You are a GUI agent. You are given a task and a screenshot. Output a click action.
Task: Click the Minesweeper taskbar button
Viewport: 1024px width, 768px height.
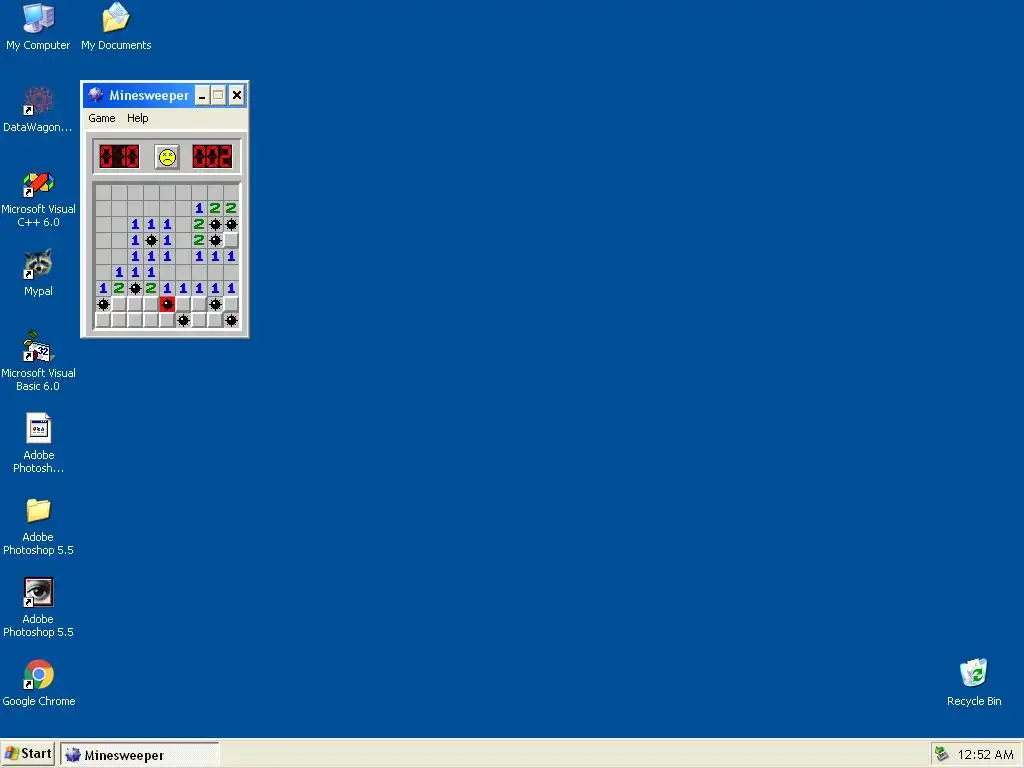pos(140,755)
